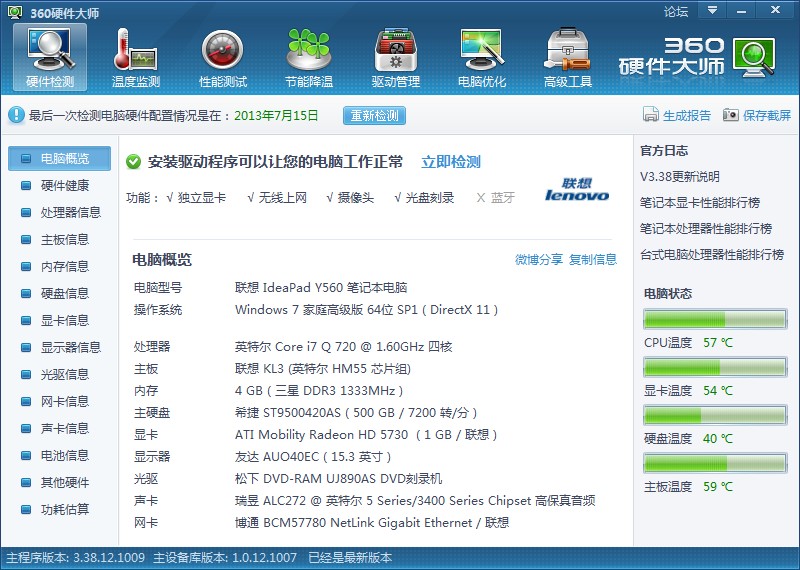Click the 保存截屏 save screenshot icon
Screen dimensions: 800x570
click(731, 115)
